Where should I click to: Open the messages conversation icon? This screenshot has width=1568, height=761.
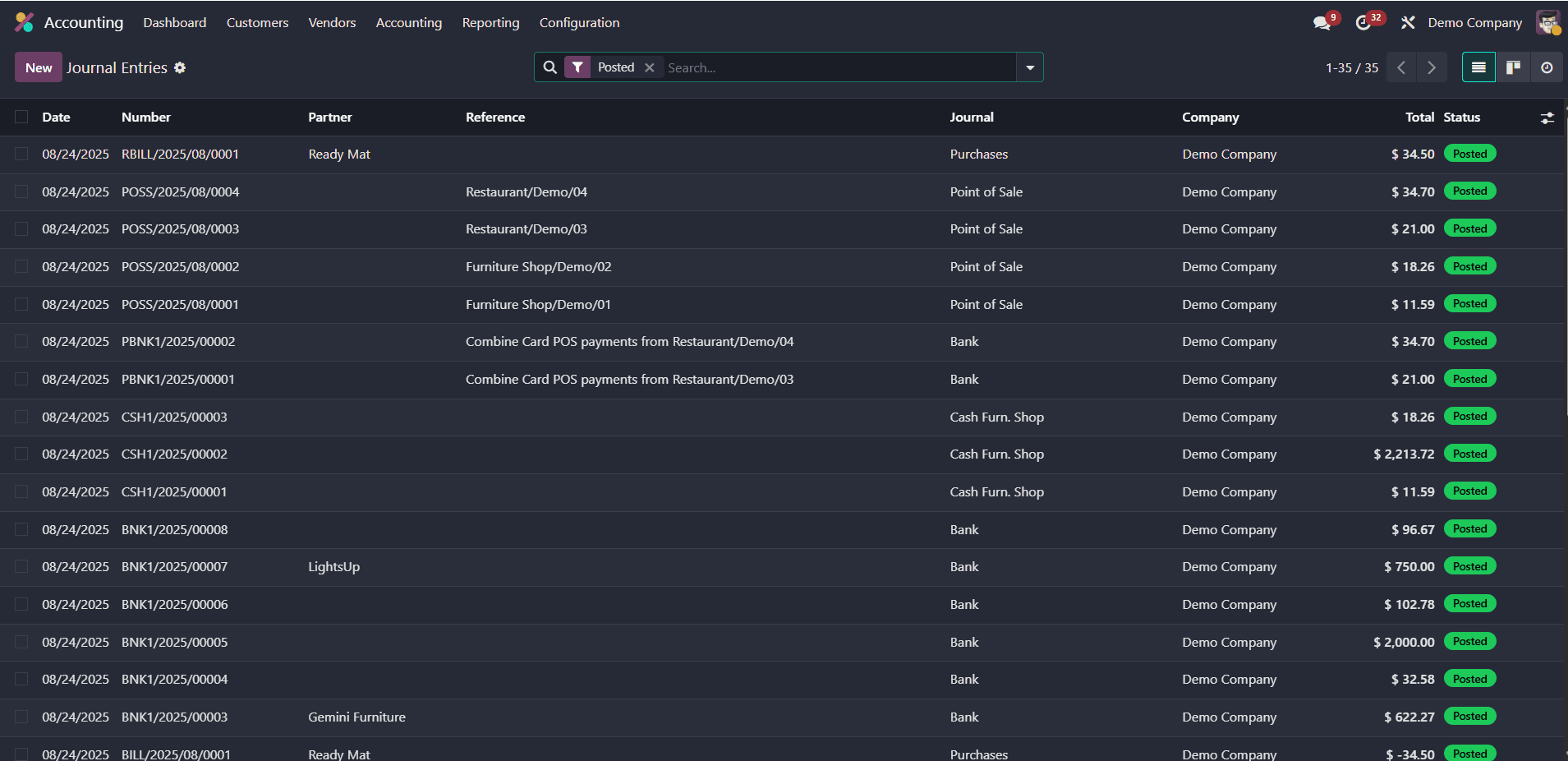pos(1322,23)
